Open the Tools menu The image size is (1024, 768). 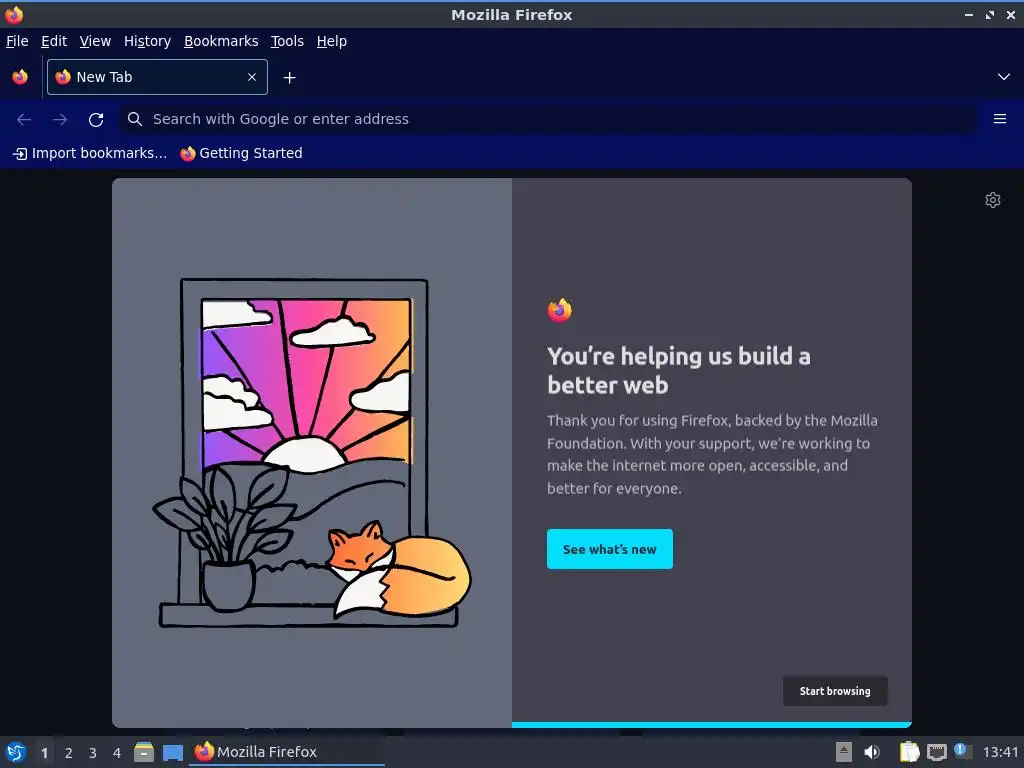point(287,41)
